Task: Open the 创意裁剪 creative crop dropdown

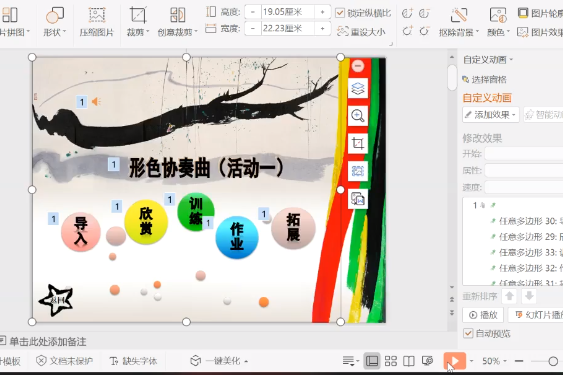Action: click(x=177, y=22)
